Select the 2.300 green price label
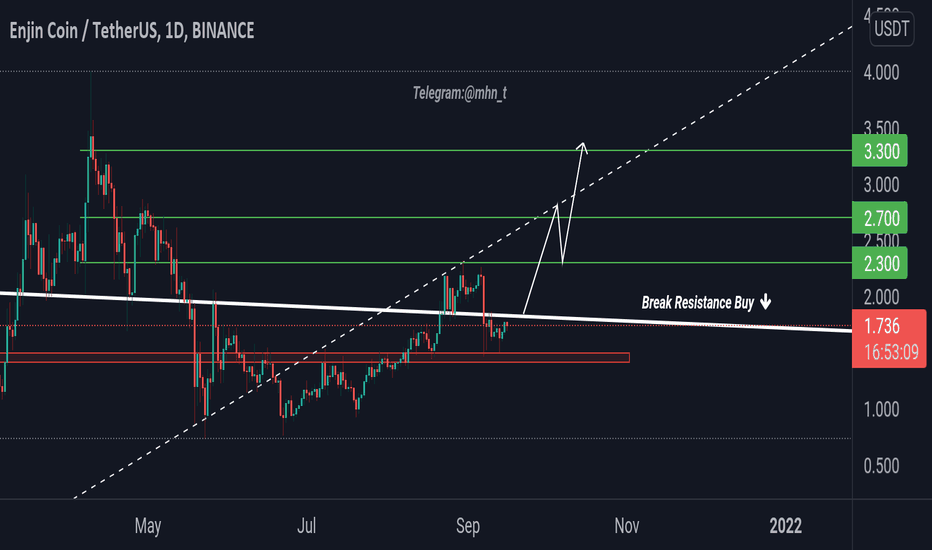The image size is (932, 550). click(880, 263)
